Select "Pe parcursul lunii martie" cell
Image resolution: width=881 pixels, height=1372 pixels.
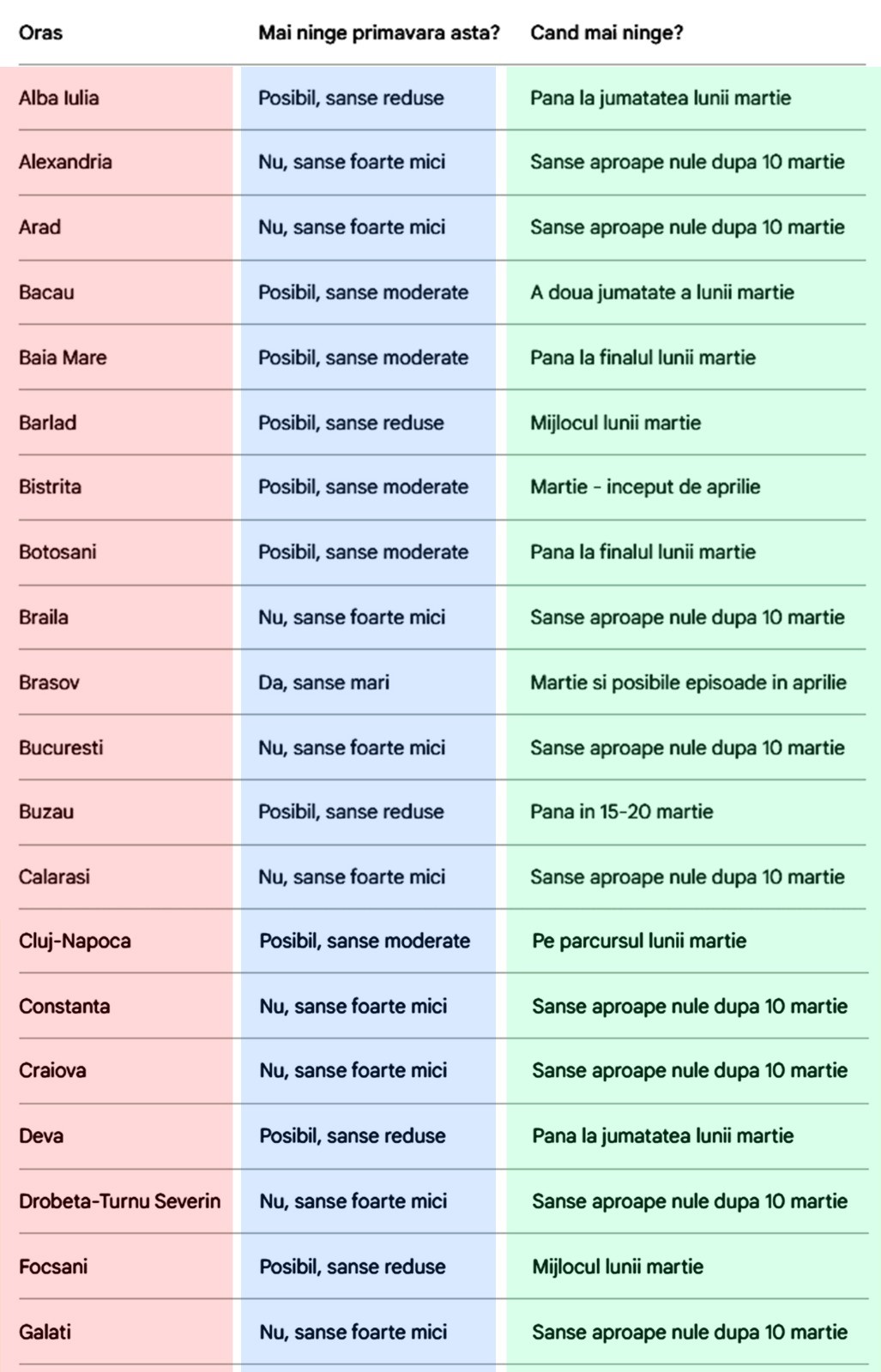coord(639,941)
